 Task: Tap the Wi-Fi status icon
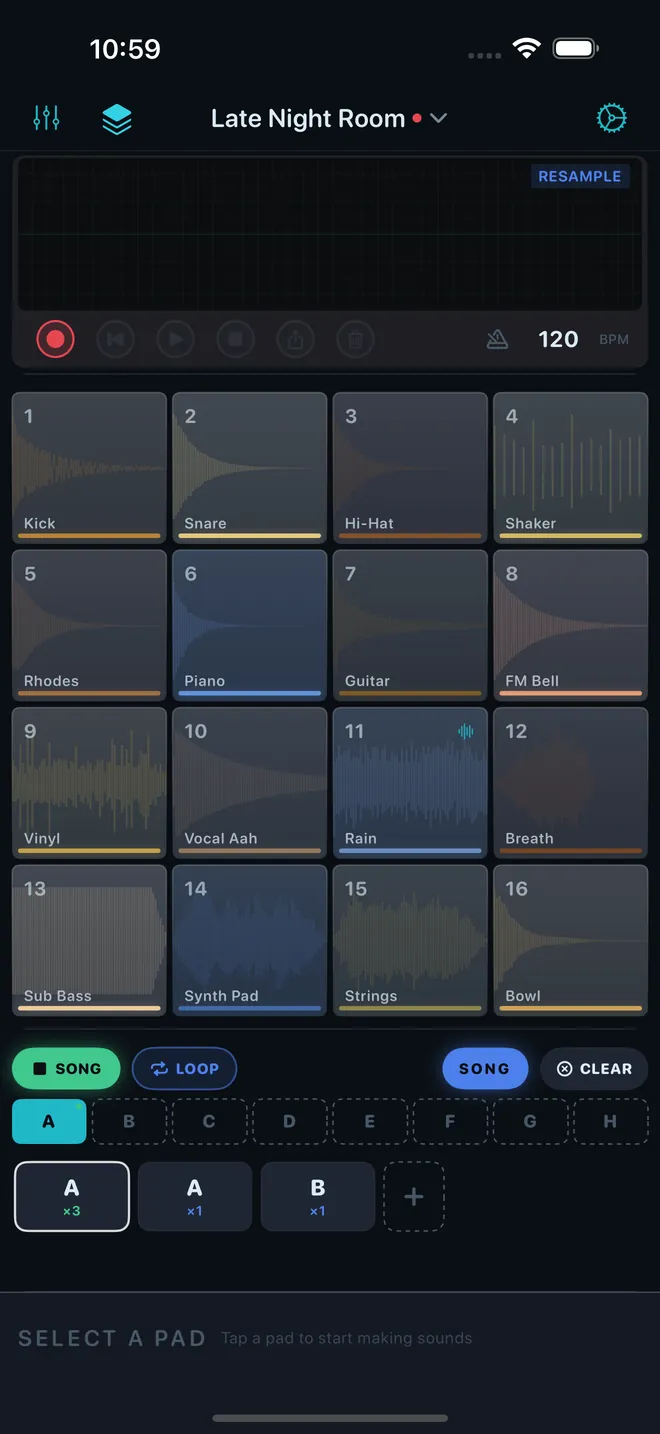(x=526, y=48)
